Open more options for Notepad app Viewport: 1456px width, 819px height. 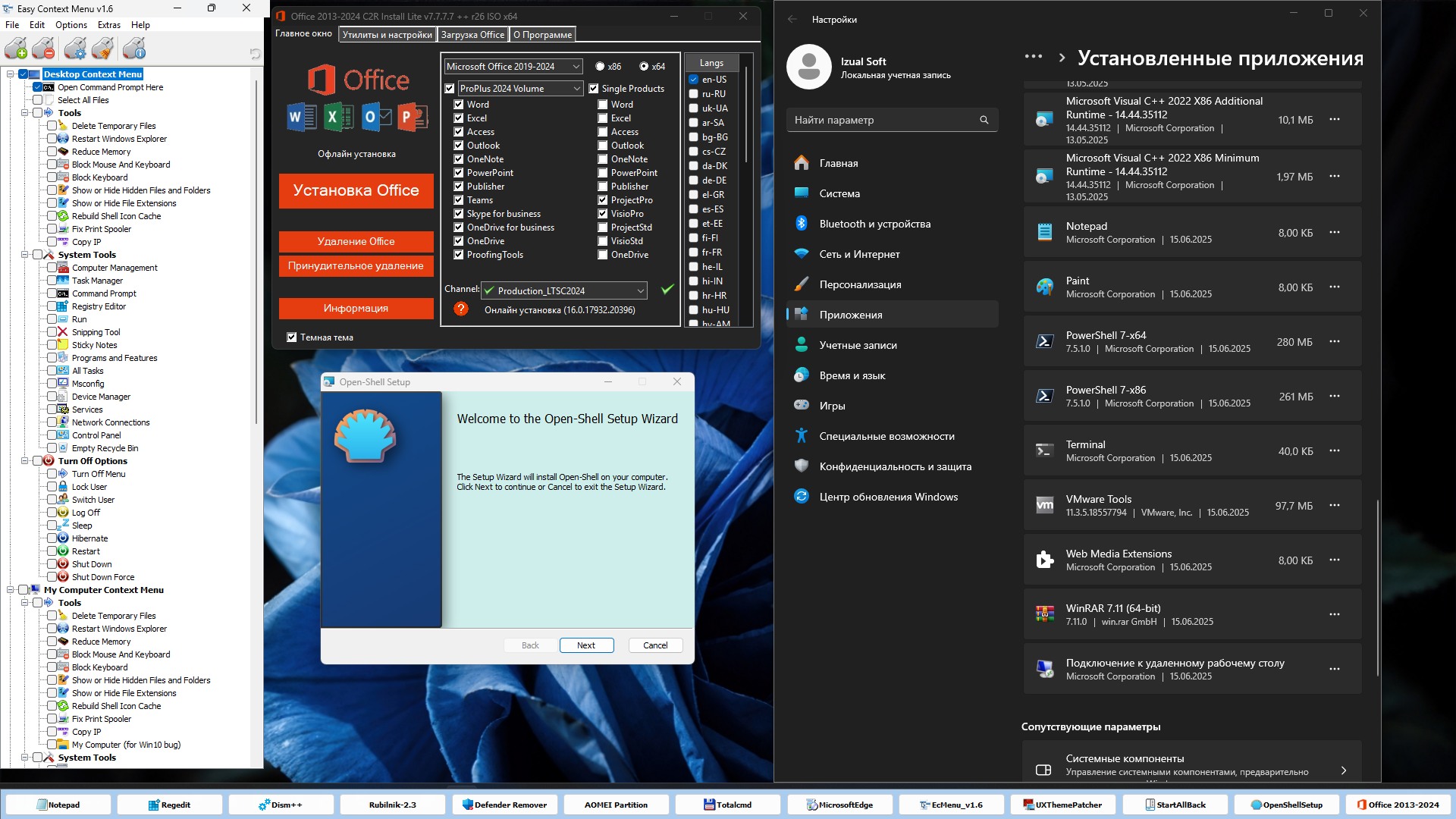coord(1335,232)
